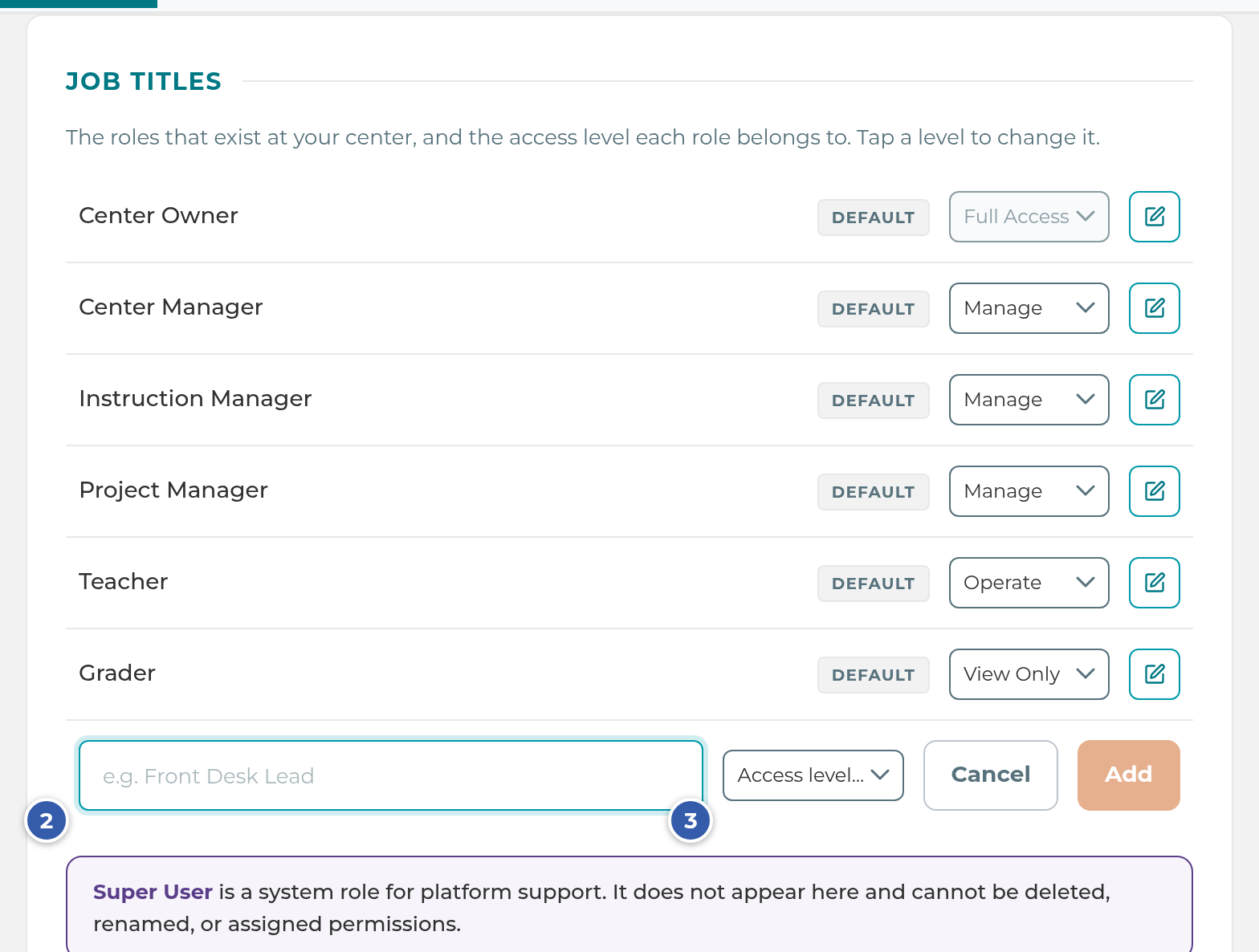Screen dimensions: 1259x952
Task: Select the Center Owner role name
Action: coord(158,216)
